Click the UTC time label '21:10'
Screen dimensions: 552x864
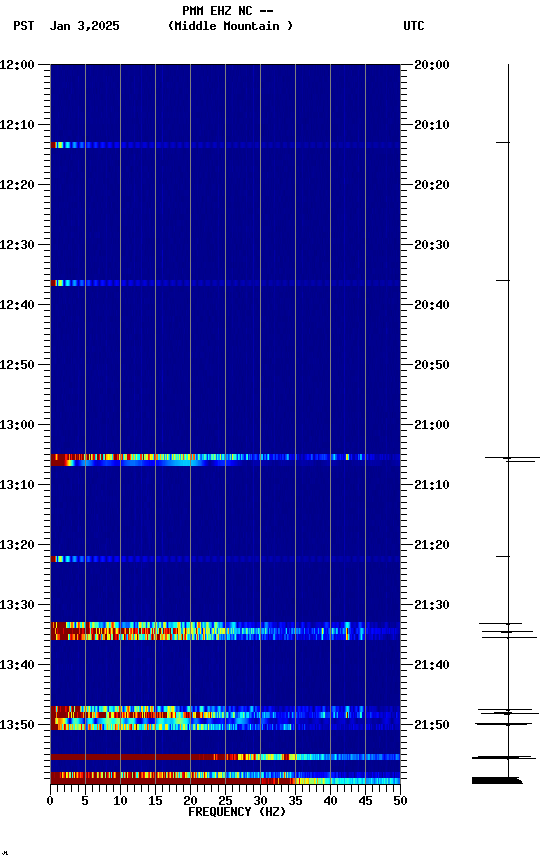tap(432, 485)
